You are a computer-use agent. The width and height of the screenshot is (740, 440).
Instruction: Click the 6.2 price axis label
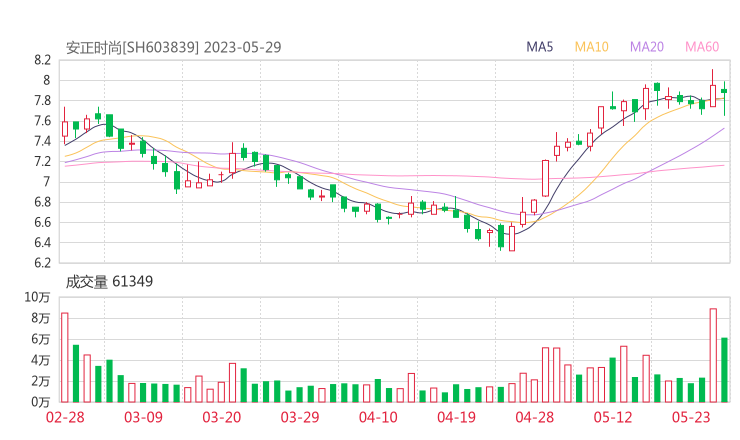[x=42, y=263]
